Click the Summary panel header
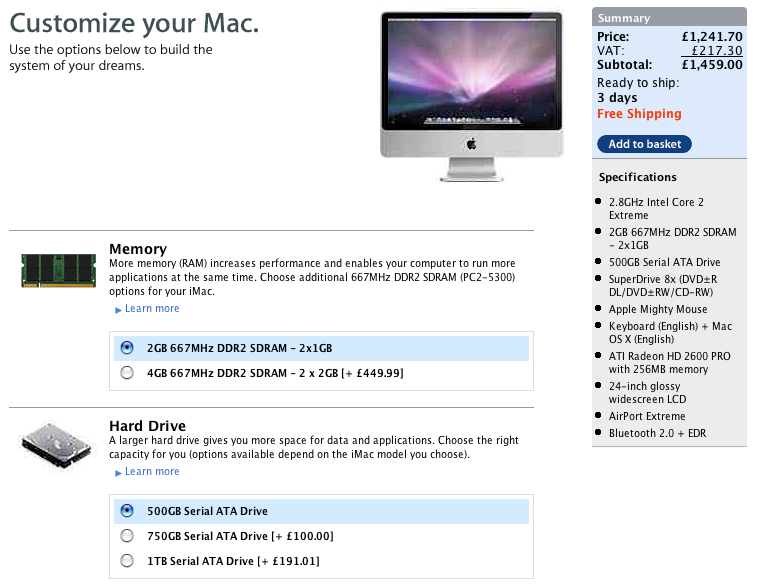This screenshot has height=588, width=759. click(x=669, y=18)
